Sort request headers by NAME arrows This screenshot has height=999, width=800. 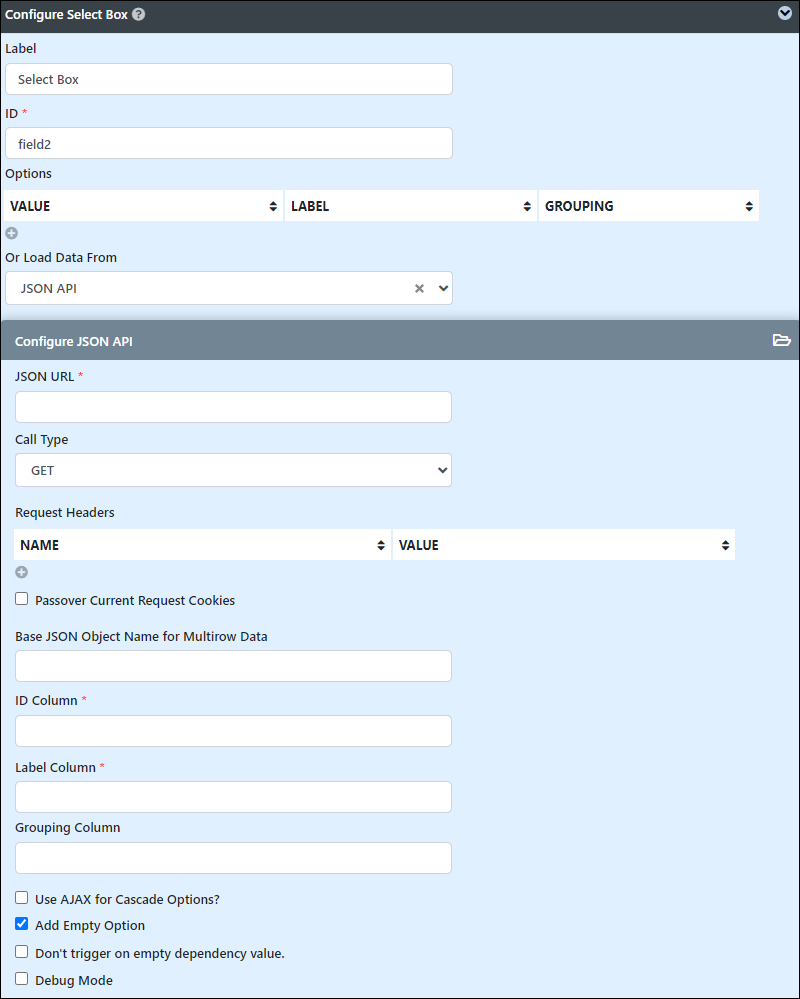click(x=381, y=545)
